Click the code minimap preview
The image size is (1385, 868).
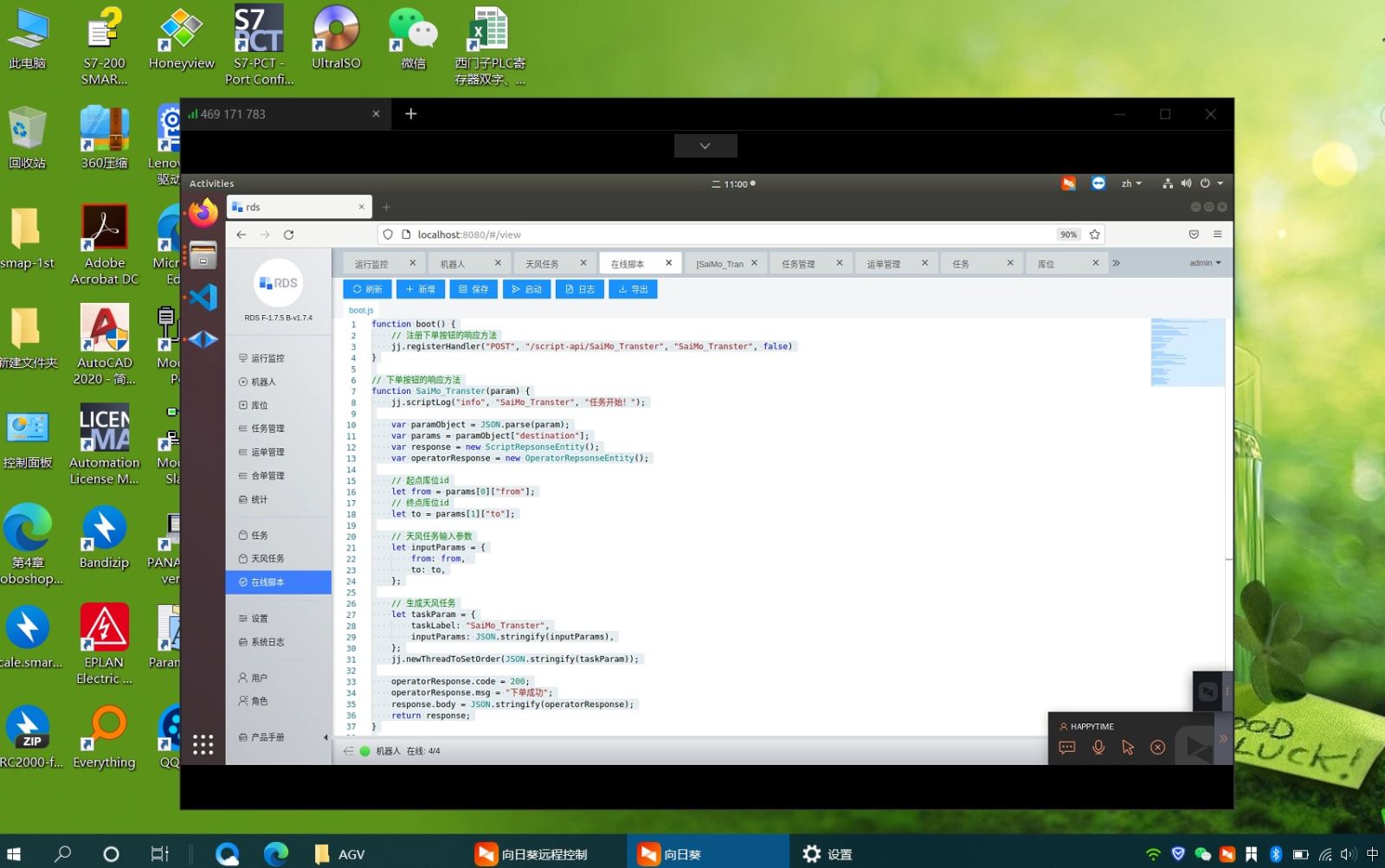point(1187,352)
